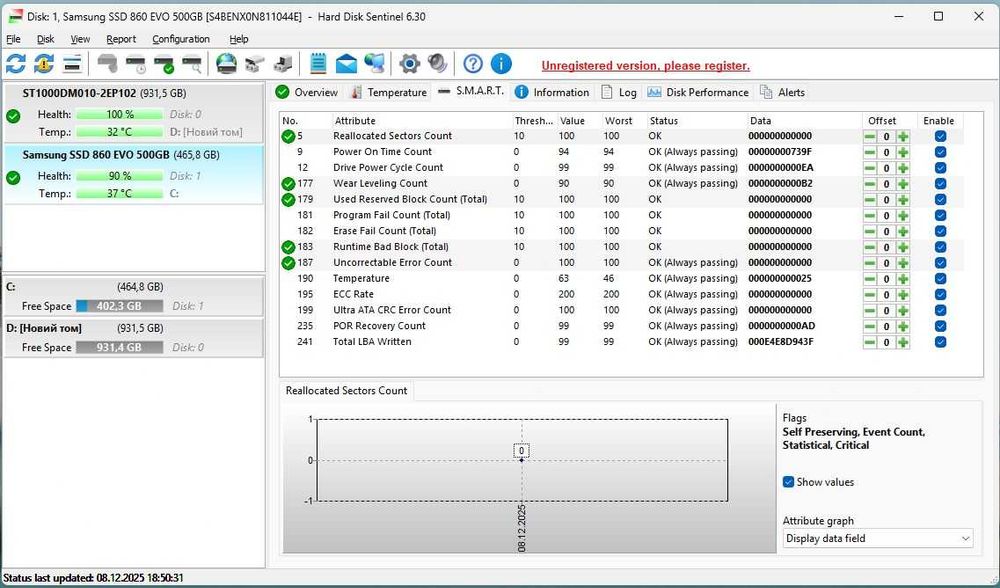Click the globe disk toolbar icon

point(226,64)
